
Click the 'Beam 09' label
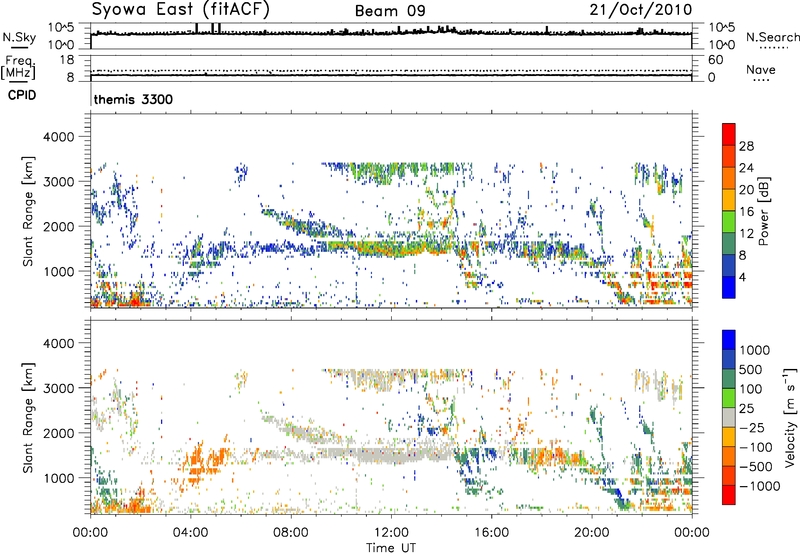tap(390, 11)
